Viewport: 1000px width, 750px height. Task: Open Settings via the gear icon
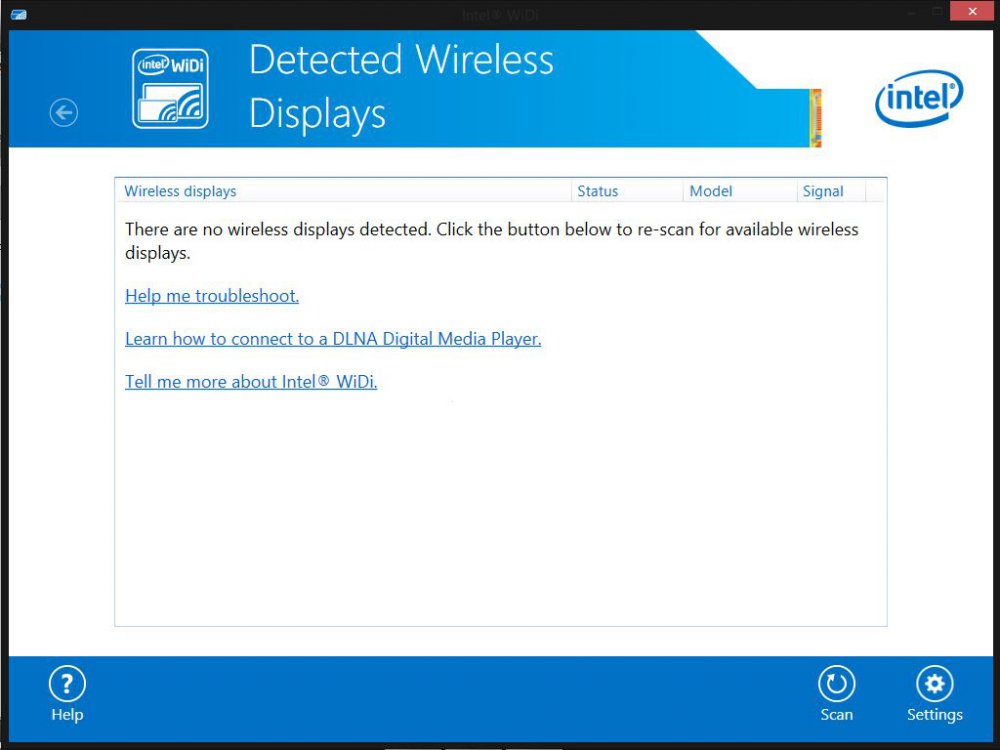click(934, 685)
